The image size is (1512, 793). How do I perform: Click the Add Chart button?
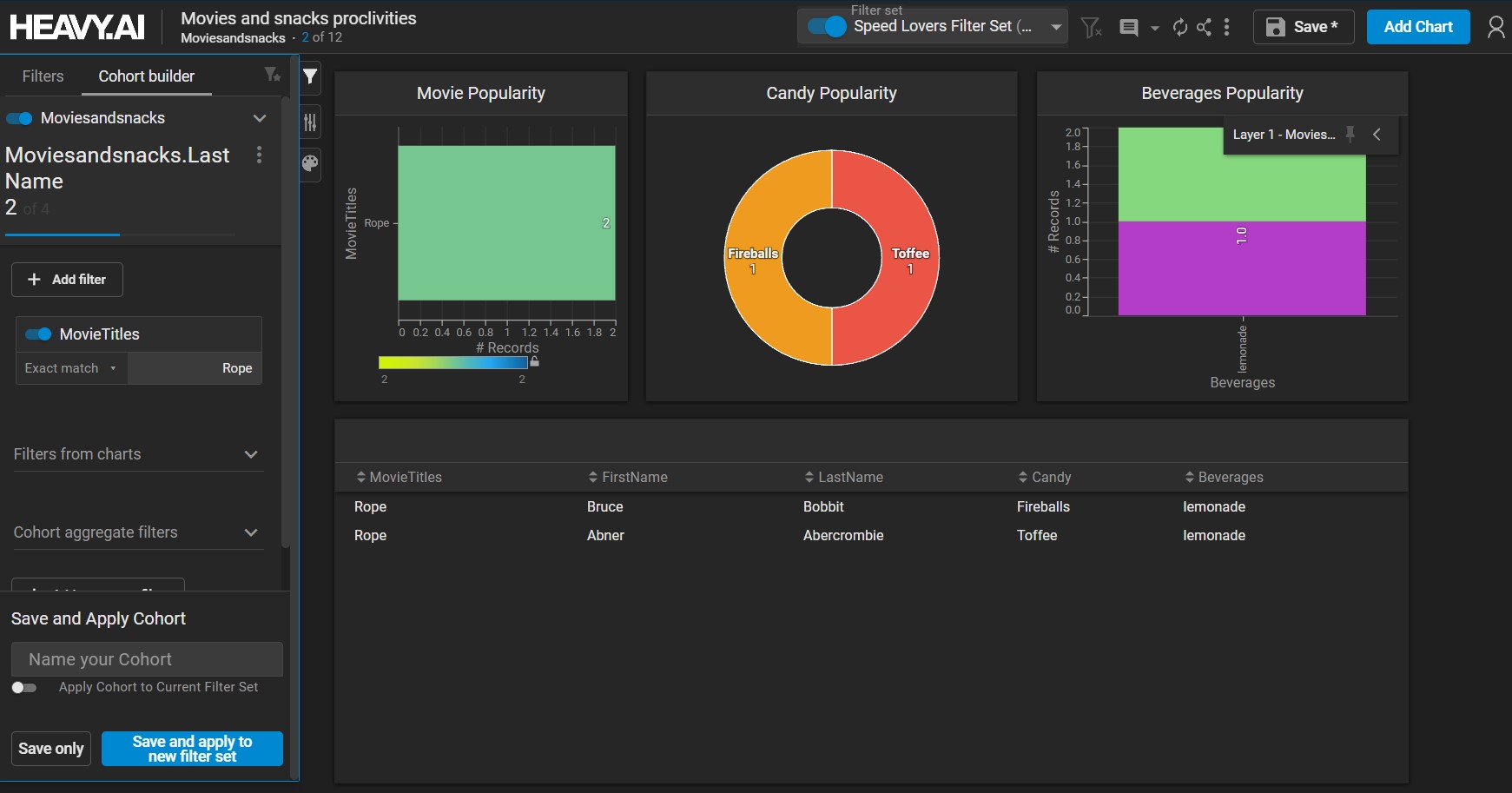click(x=1417, y=27)
